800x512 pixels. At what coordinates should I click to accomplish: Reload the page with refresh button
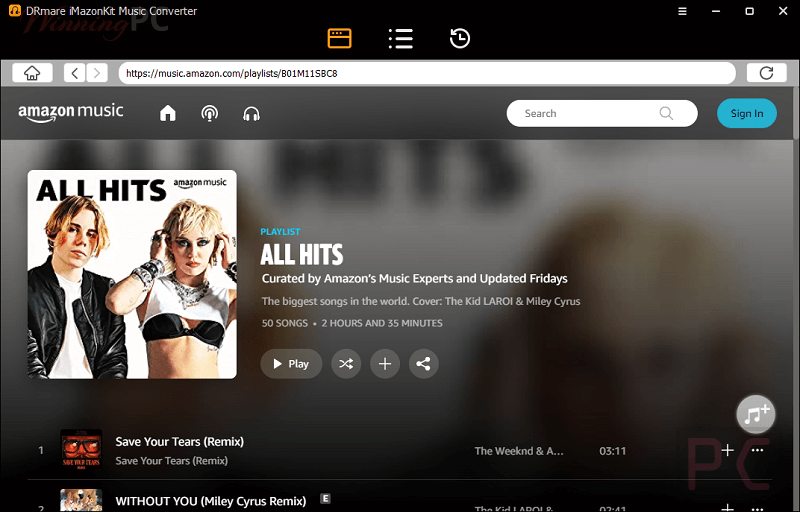[x=766, y=73]
